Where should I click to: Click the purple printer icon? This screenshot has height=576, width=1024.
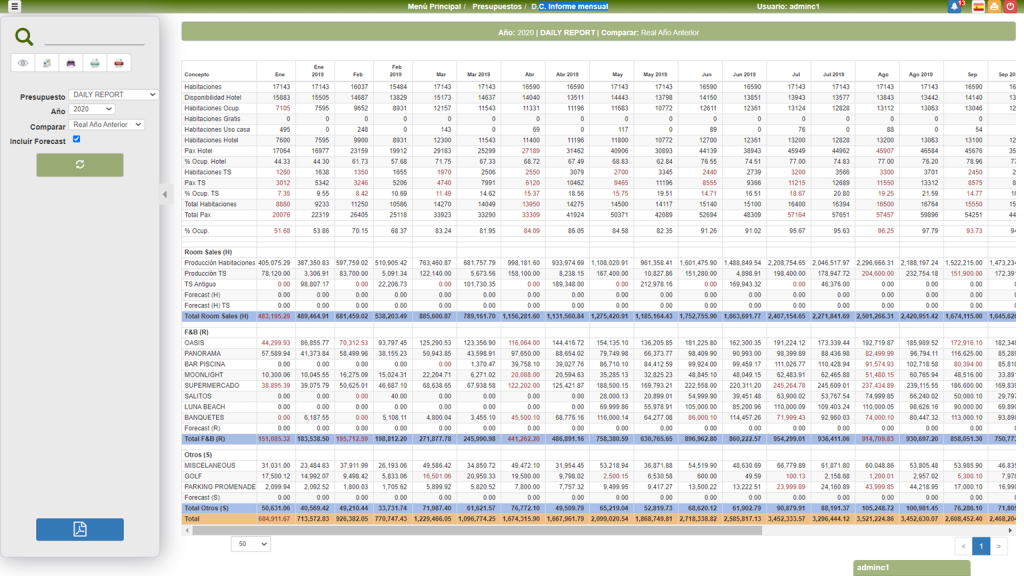pos(71,63)
